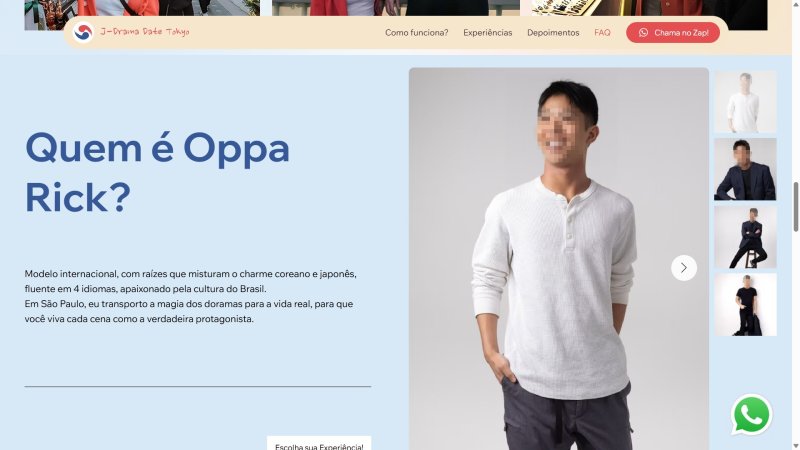Open the Como funciona? menu item
Viewport: 800px width, 450px height.
(416, 33)
